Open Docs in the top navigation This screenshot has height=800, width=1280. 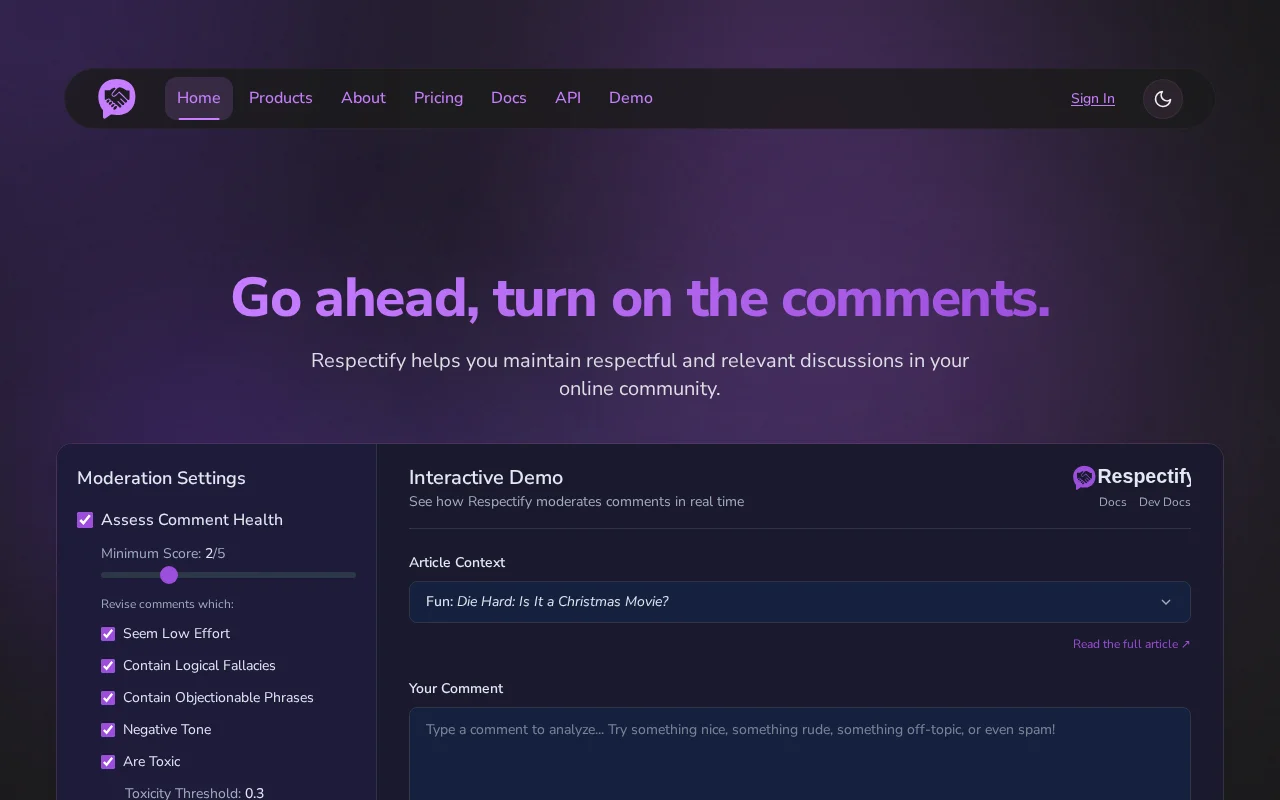[509, 98]
